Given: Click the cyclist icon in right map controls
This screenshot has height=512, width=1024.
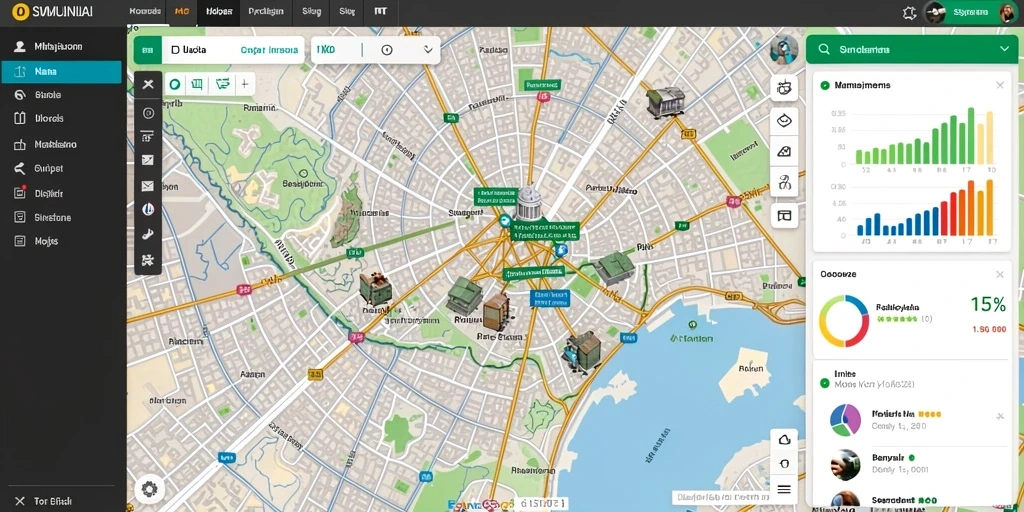Looking at the screenshot, I should tap(784, 182).
